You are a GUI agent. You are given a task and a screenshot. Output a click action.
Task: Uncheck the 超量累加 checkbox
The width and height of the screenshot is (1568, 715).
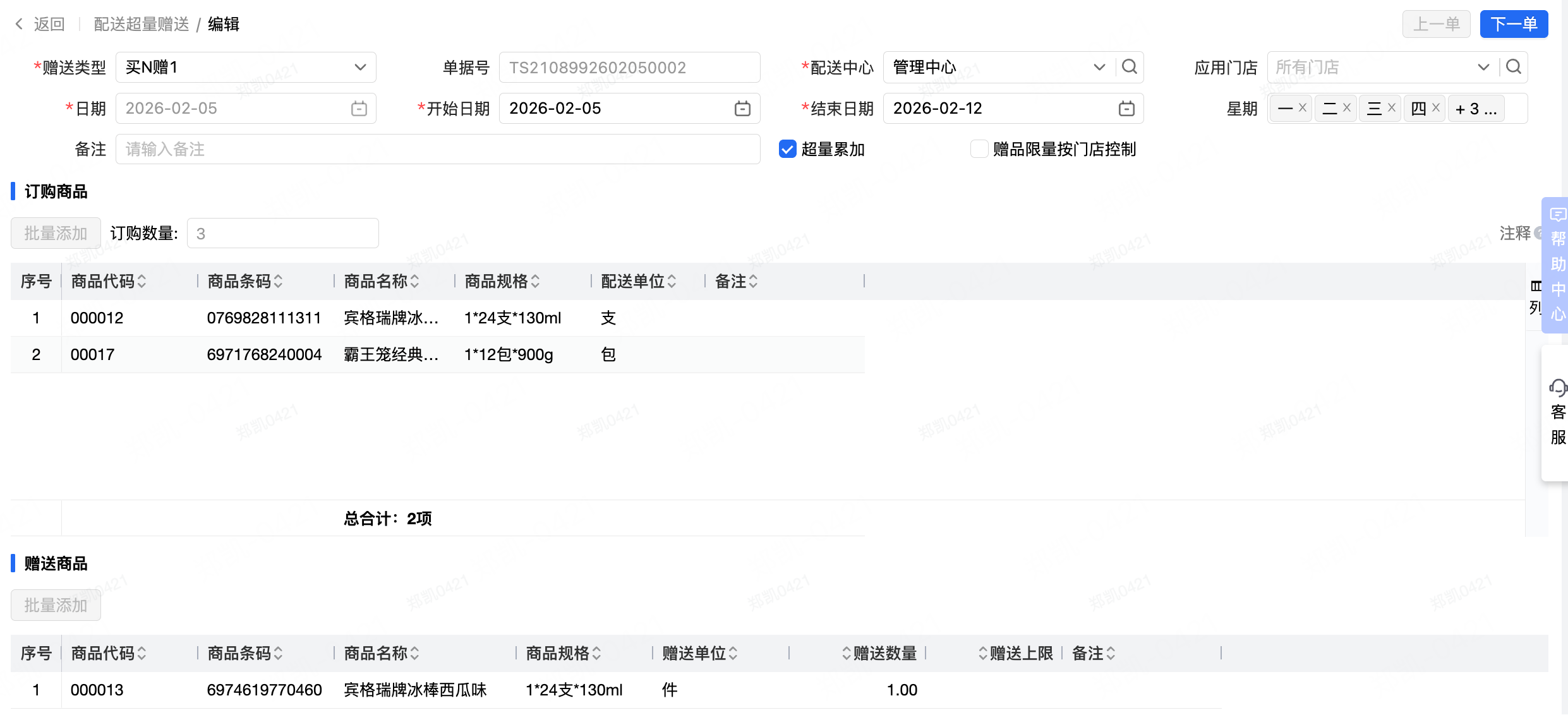click(x=787, y=149)
